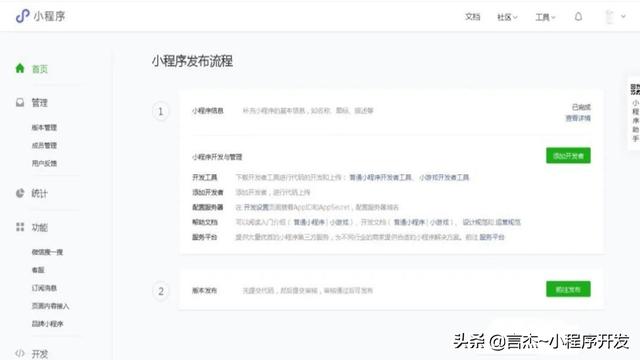Click the 小程序开发与管理 section title
This screenshot has width=640, height=360.
(217, 157)
